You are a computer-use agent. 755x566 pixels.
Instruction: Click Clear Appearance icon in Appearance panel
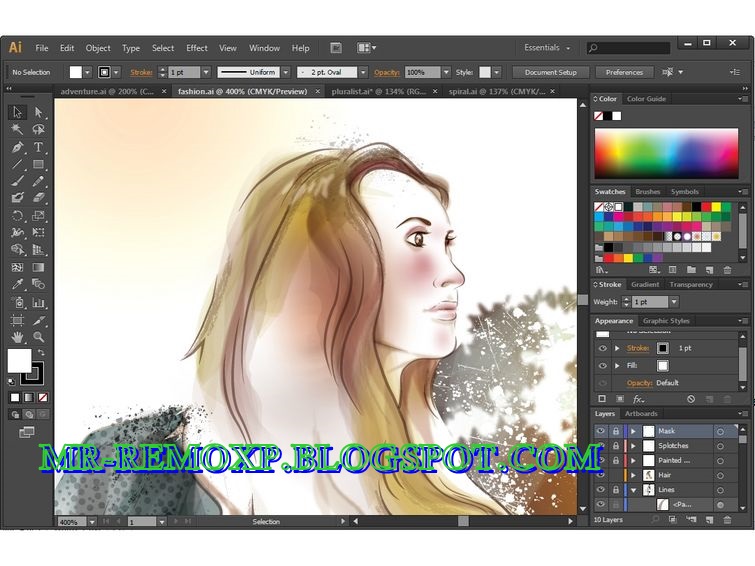click(691, 399)
